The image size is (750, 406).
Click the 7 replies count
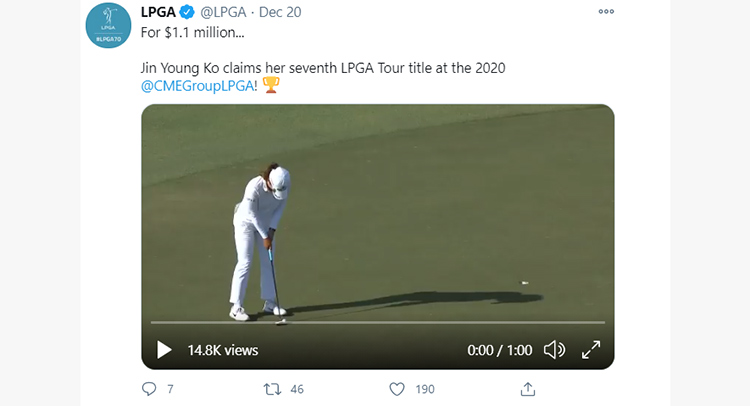pyautogui.click(x=170, y=389)
